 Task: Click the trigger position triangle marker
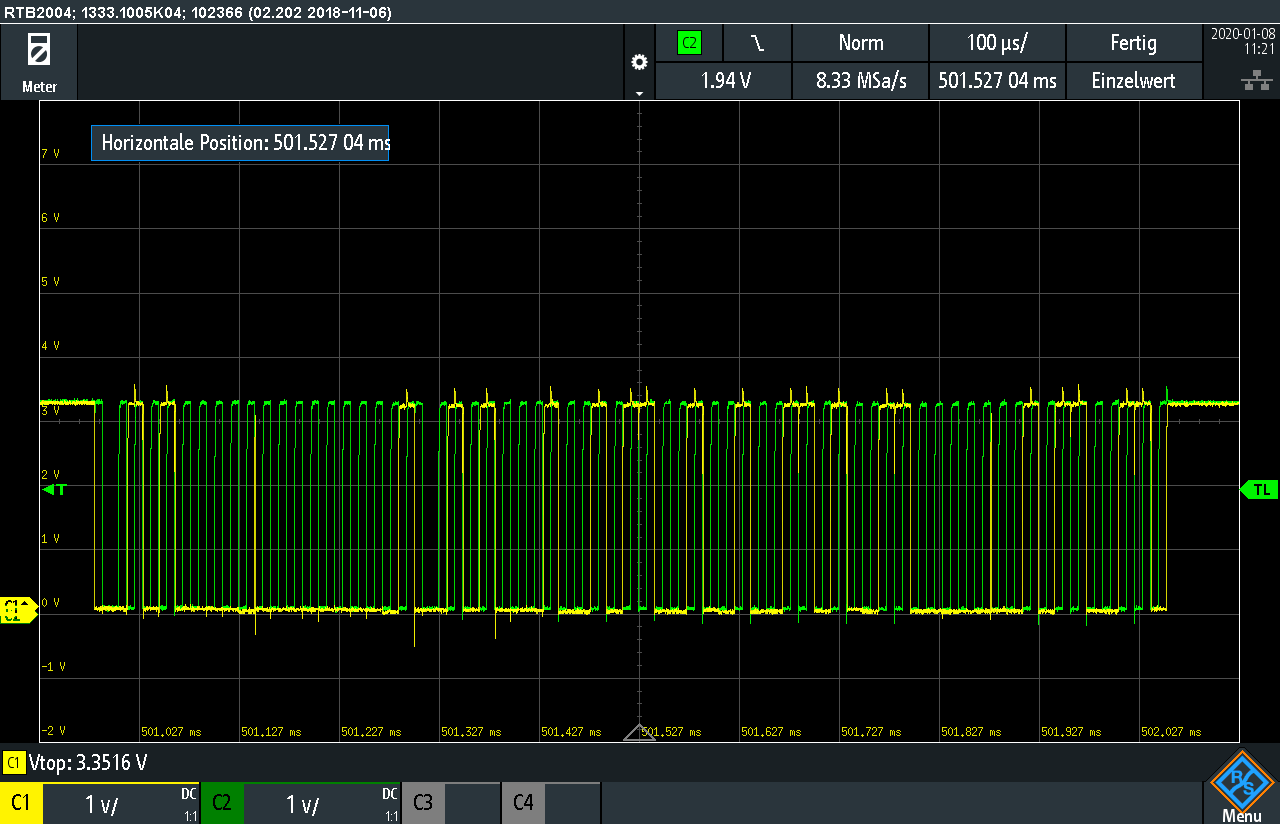pyautogui.click(x=639, y=733)
